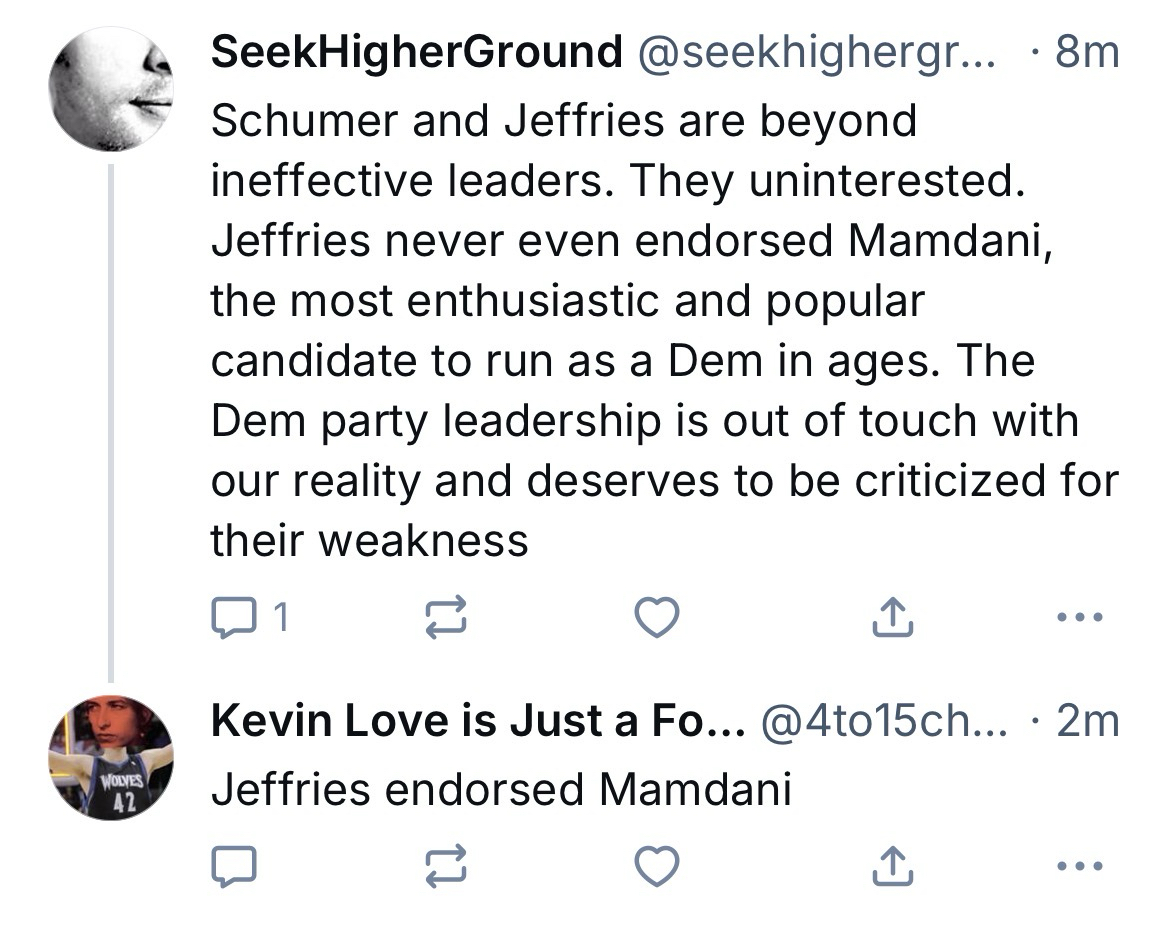This screenshot has height=932, width=1170.
Task: Click the "Kevin Love is Just a Fo..." name
Action: [476, 722]
